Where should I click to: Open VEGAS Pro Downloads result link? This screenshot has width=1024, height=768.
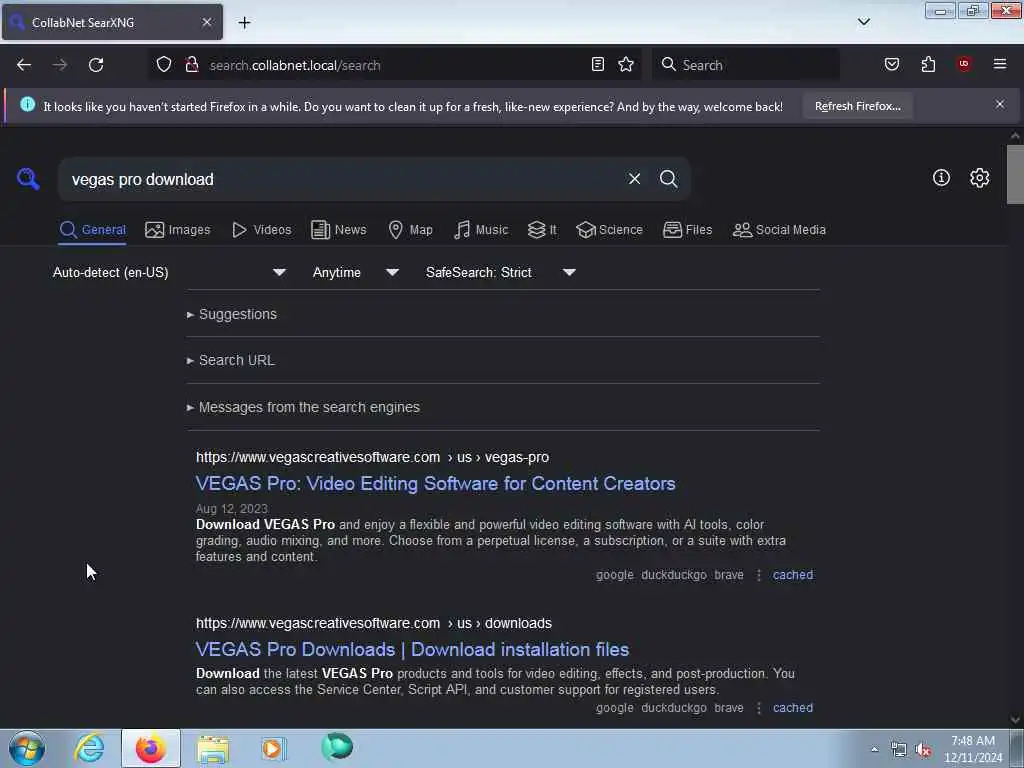[412, 650]
